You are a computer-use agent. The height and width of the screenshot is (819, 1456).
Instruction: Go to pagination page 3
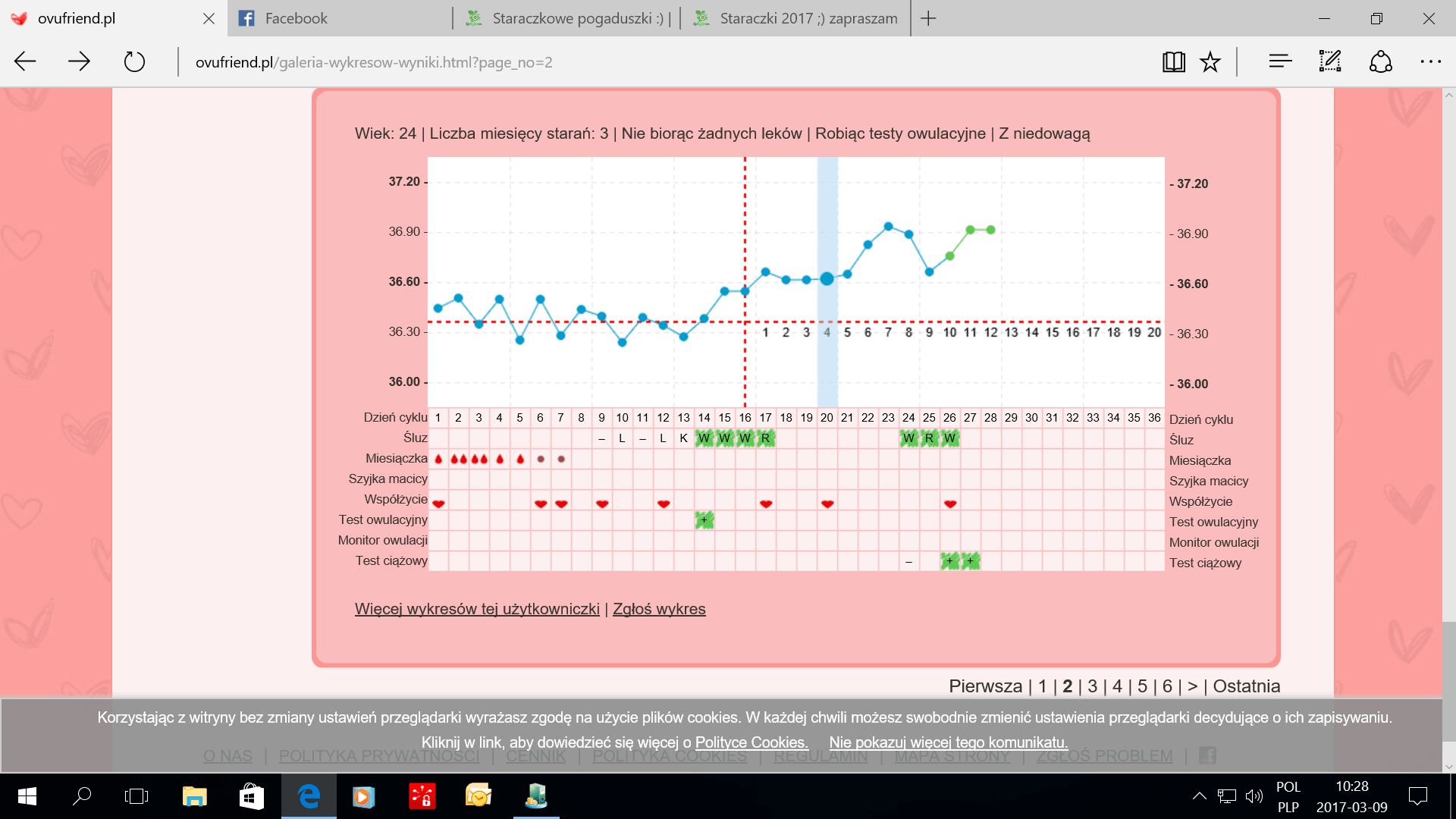(1092, 686)
